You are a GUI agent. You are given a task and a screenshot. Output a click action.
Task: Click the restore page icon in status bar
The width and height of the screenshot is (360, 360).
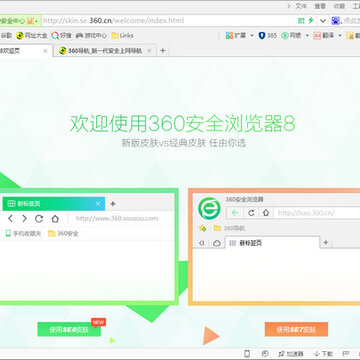(265, 354)
